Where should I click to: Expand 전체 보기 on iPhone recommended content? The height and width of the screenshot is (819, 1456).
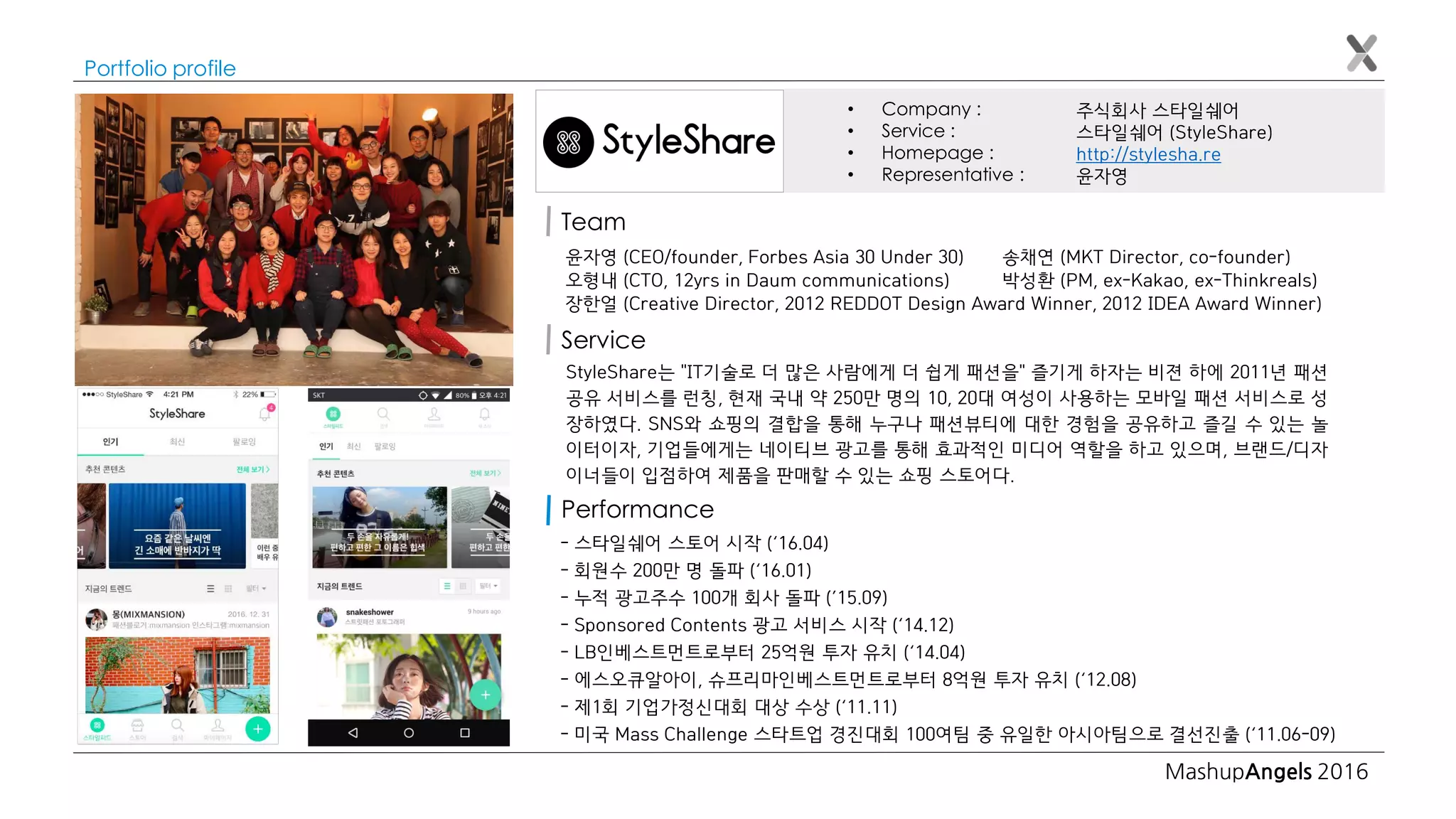click(252, 469)
